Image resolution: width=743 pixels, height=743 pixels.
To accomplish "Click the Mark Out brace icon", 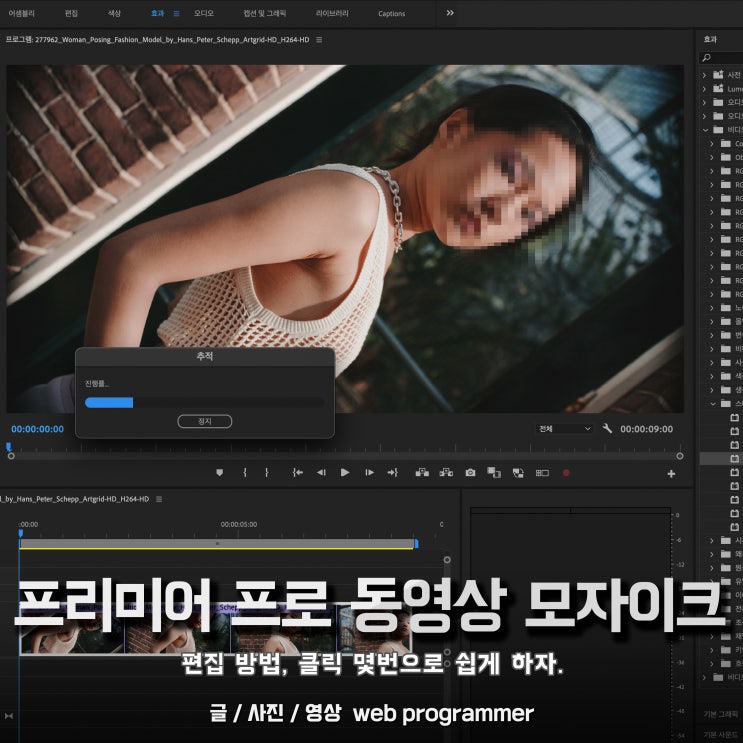I will point(267,472).
